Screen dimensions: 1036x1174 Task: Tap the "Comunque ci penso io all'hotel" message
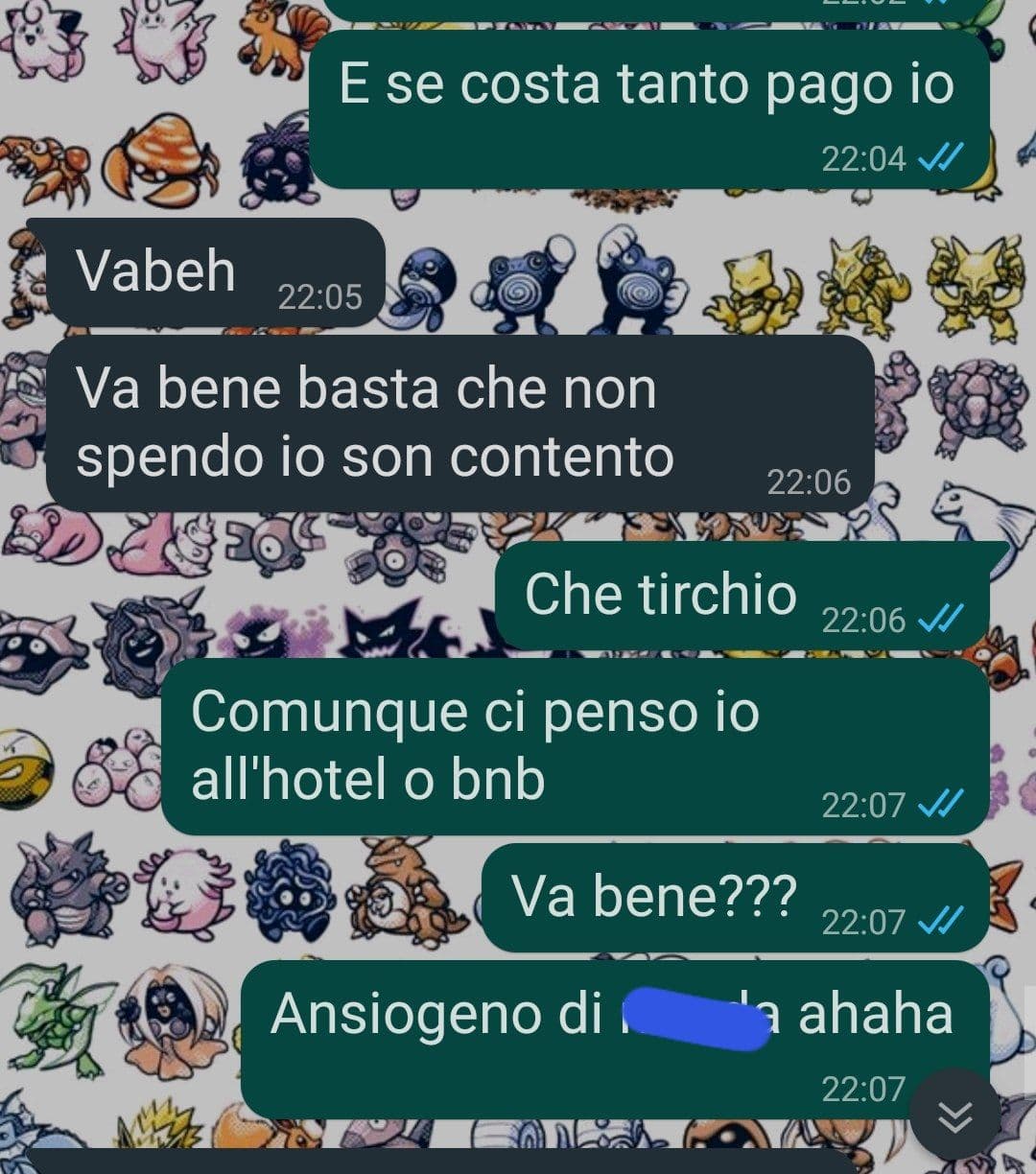[x=576, y=746]
